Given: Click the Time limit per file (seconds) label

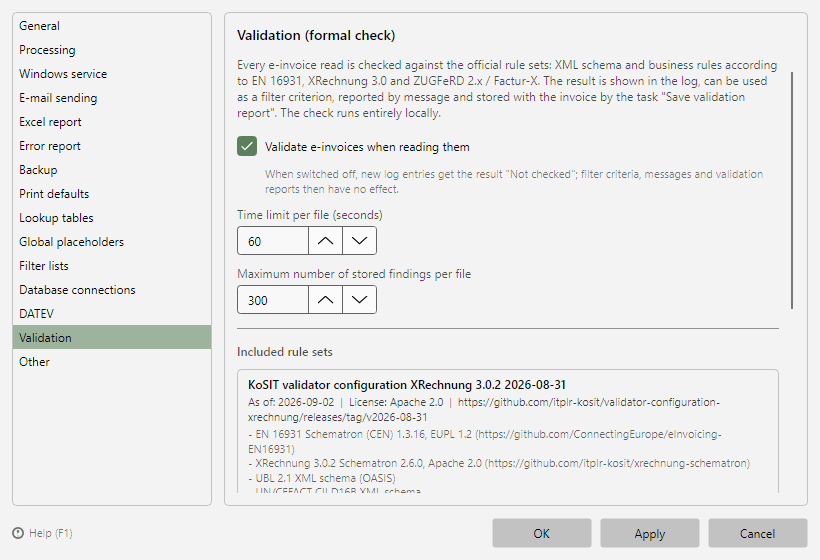Looking at the screenshot, I should [x=310, y=215].
